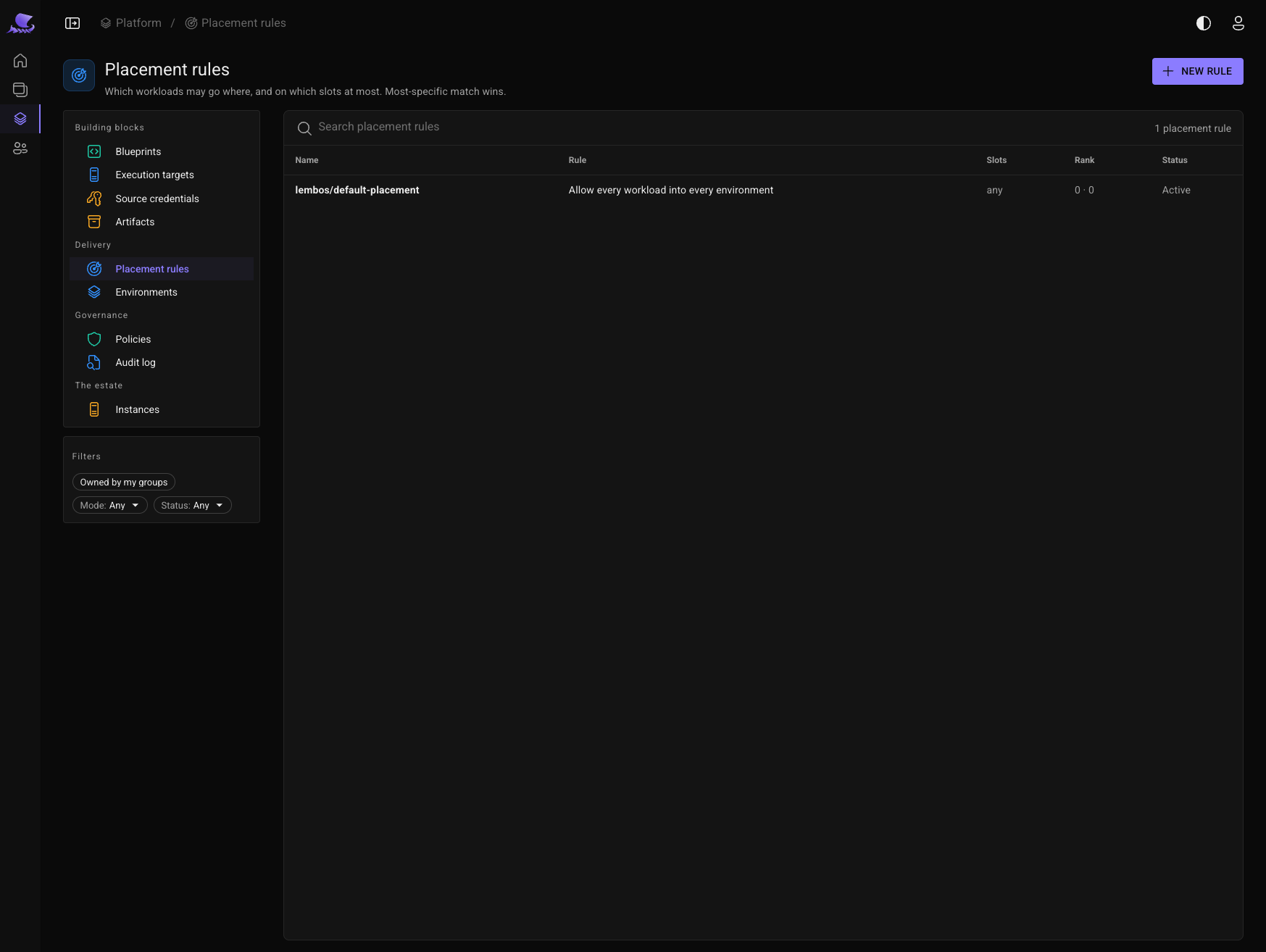Screen dimensions: 1266x952
Task: Click the Name column header
Action: click(307, 160)
